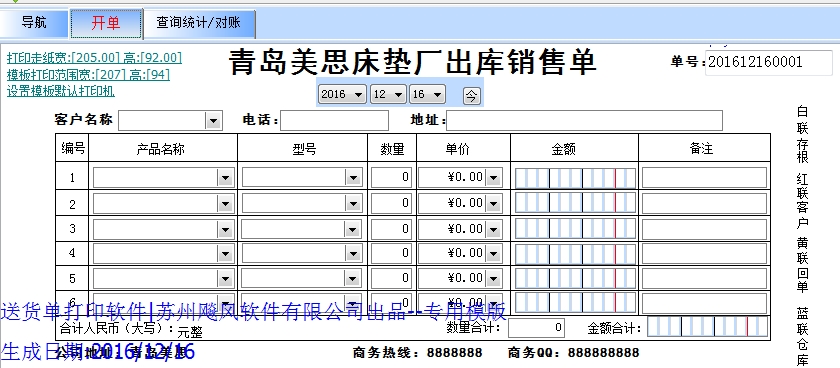Screen dimensions: 840x368
Task: Click the 备注 field in row 6
Action: point(704,303)
